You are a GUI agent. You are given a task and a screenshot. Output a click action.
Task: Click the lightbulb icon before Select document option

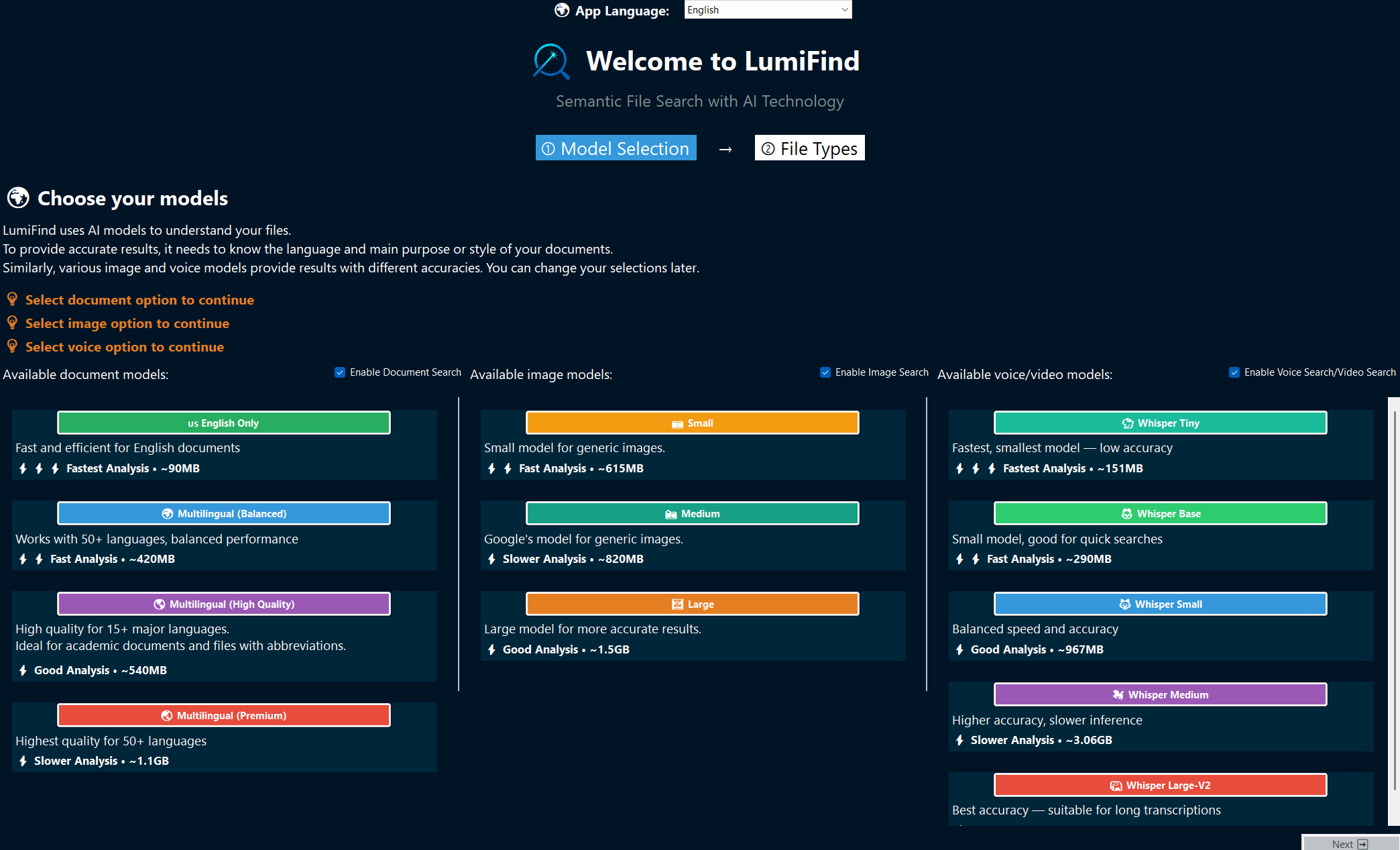(11, 299)
